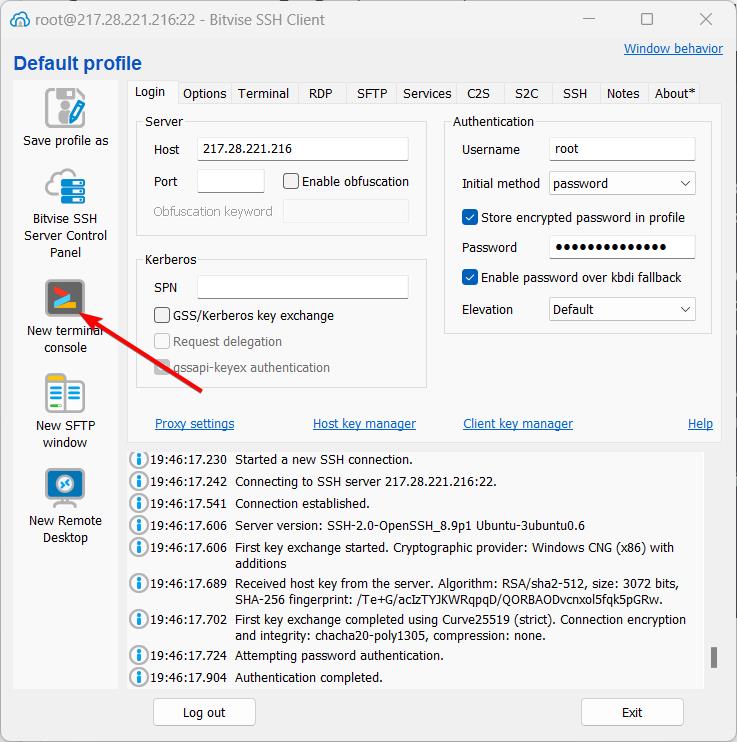Image resolution: width=737 pixels, height=742 pixels.
Task: Open the SFTP tab
Action: [x=372, y=93]
